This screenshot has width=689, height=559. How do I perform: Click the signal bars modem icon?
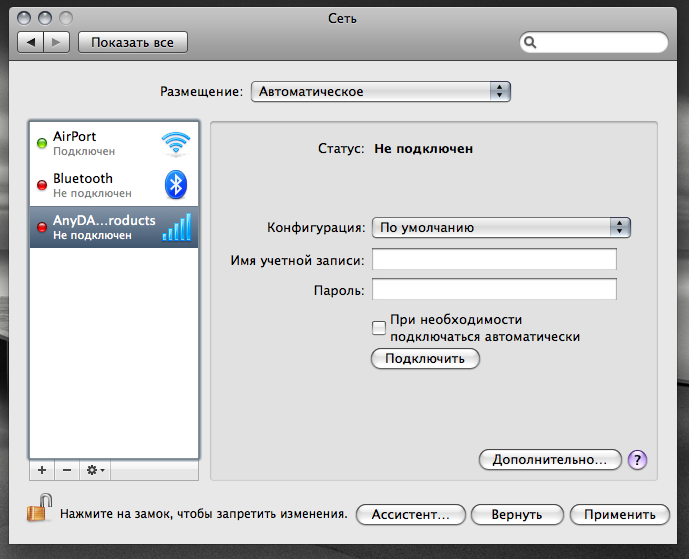pos(176,227)
